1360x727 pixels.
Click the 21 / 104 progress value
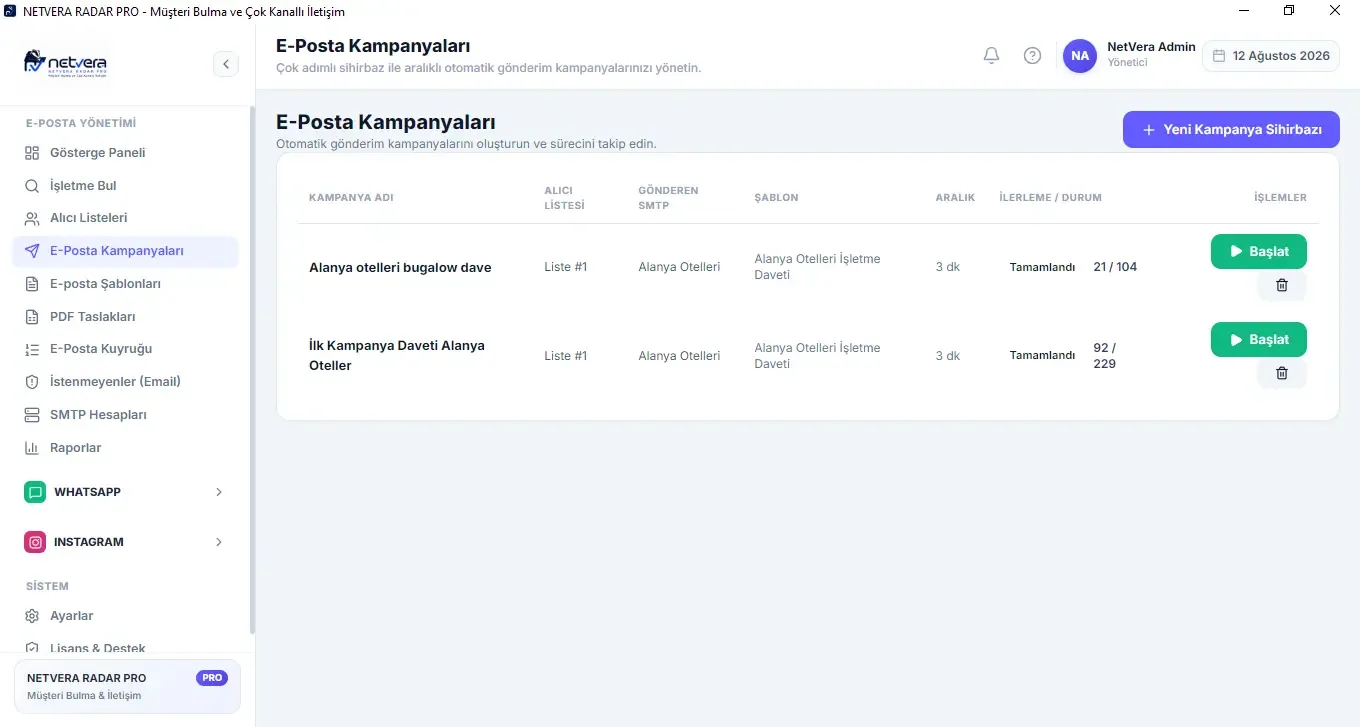(1115, 267)
